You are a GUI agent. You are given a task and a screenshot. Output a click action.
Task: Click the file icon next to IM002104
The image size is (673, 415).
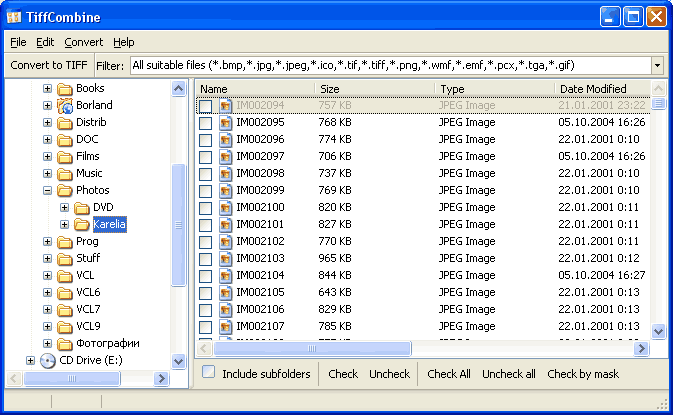[x=225, y=275]
